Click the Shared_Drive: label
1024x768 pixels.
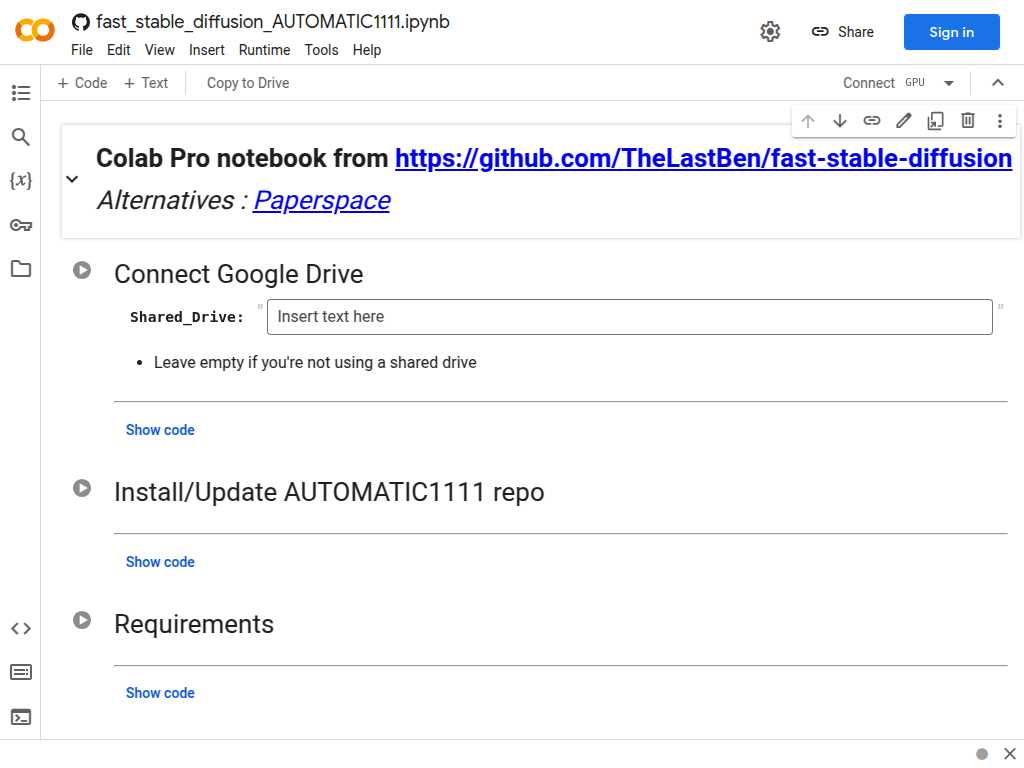click(x=187, y=317)
